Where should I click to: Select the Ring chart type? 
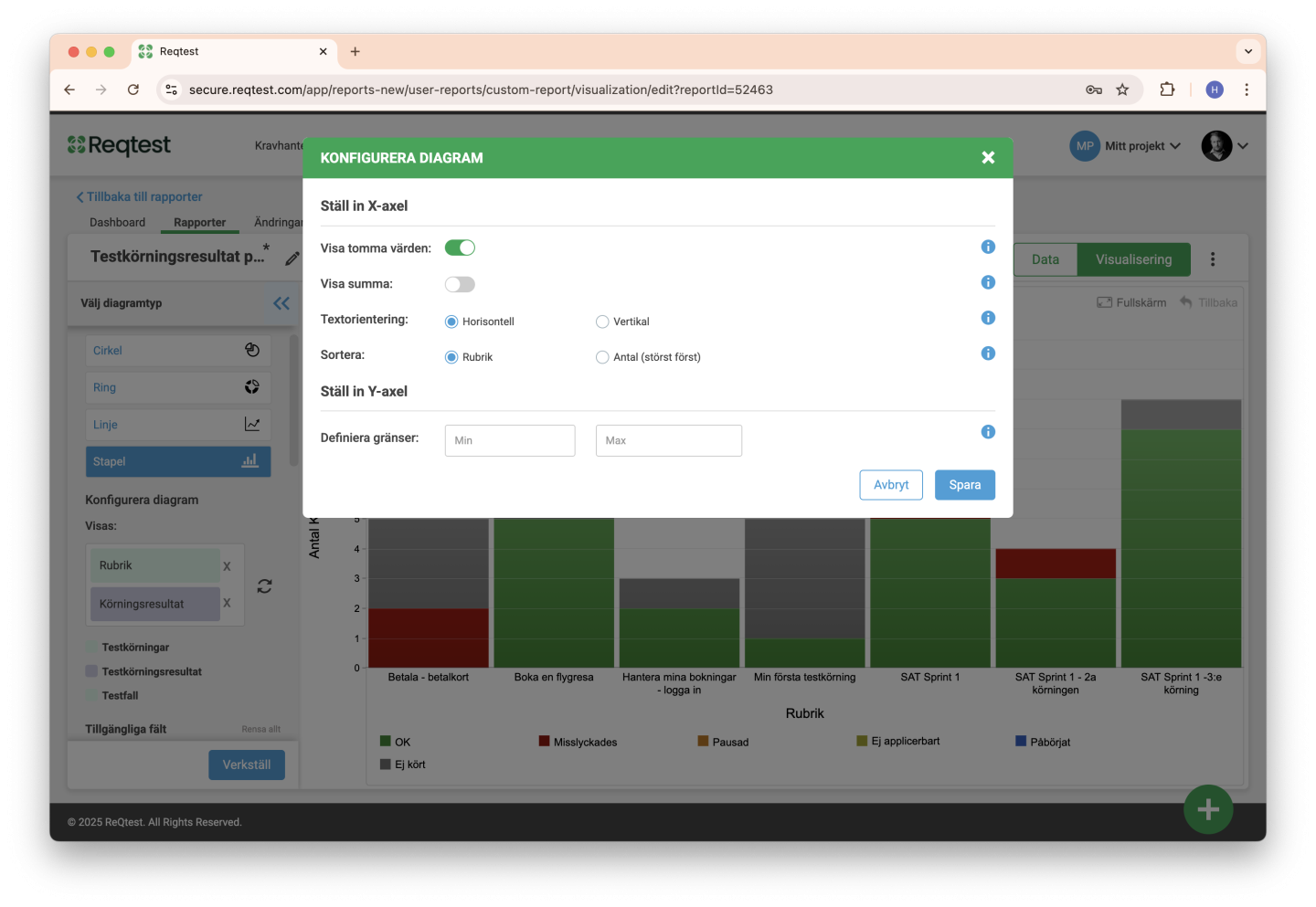[178, 387]
